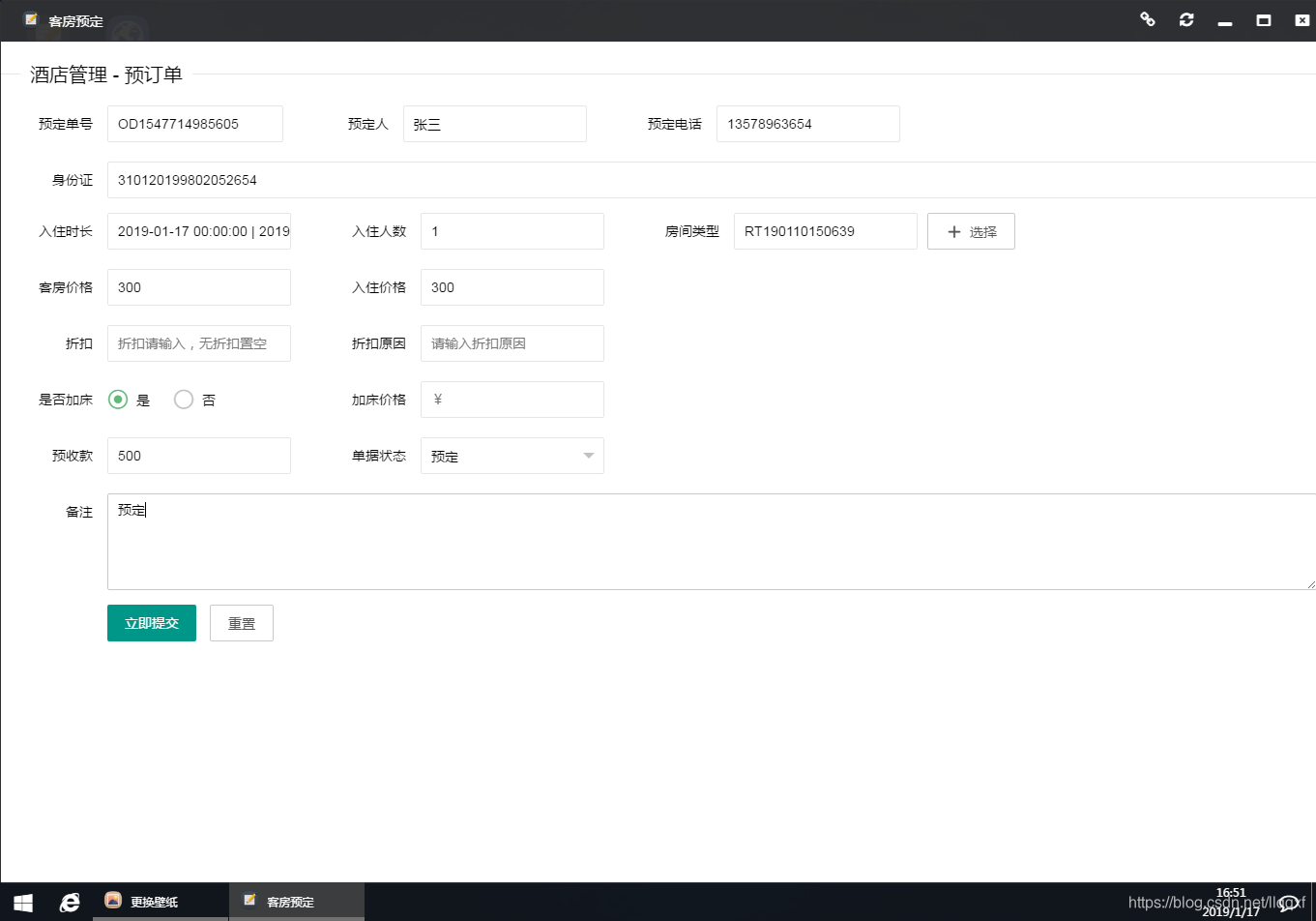This screenshot has width=1316, height=921.
Task: Click the 折扣原因 input field
Action: 512,343
